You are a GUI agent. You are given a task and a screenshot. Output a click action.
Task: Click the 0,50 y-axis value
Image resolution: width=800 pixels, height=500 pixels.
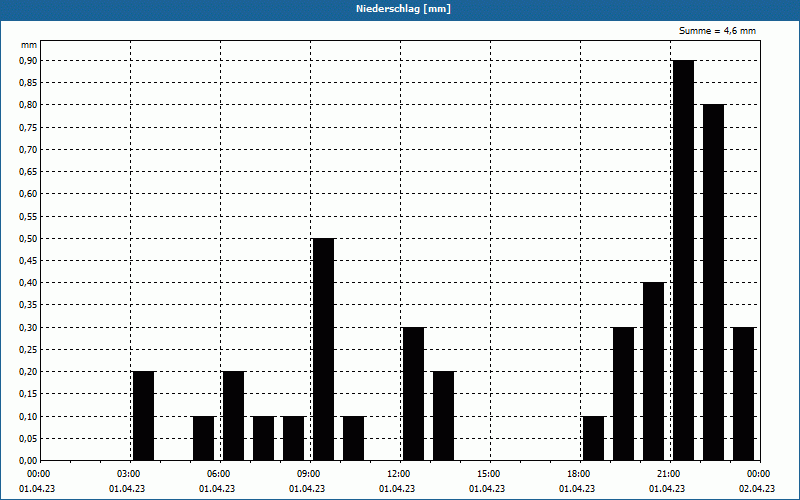28,238
